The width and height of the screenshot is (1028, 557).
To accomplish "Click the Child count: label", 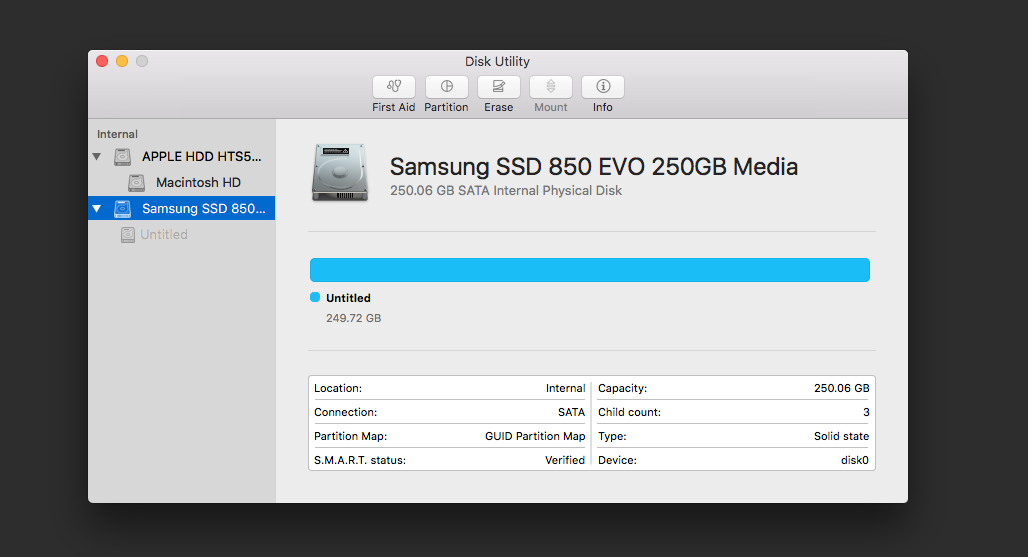I will 629,412.
